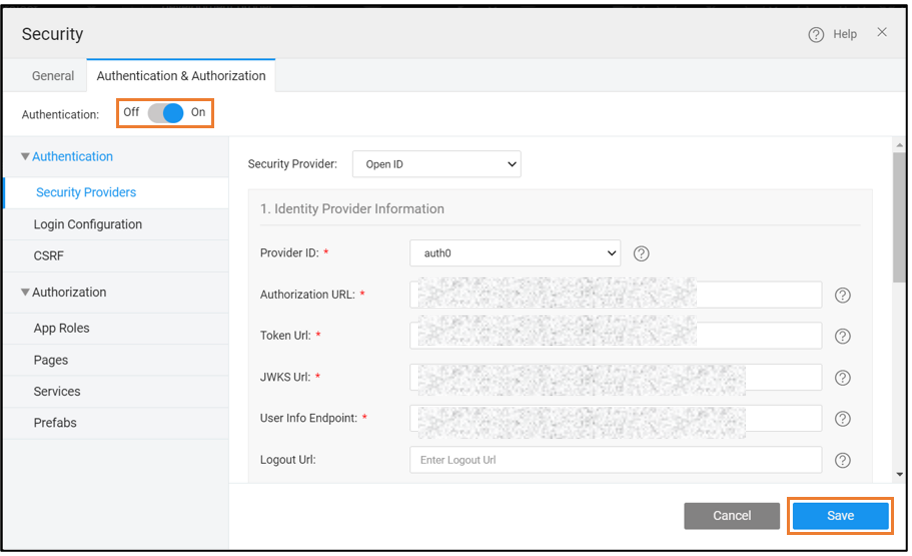The image size is (912, 556).
Task: Toggle the Authentication On/Off switch
Action: tap(165, 113)
